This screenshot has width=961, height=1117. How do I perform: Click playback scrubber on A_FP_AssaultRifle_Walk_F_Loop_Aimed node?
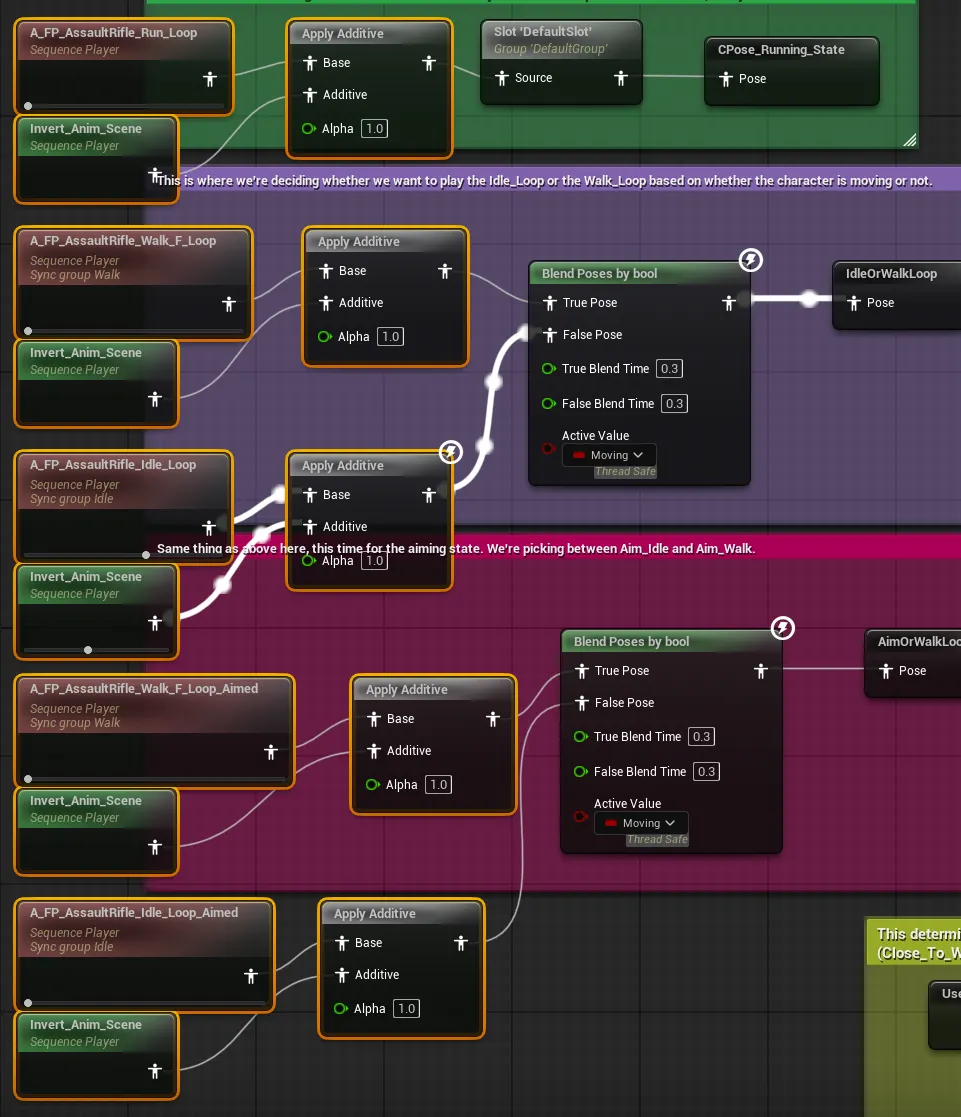(28, 779)
